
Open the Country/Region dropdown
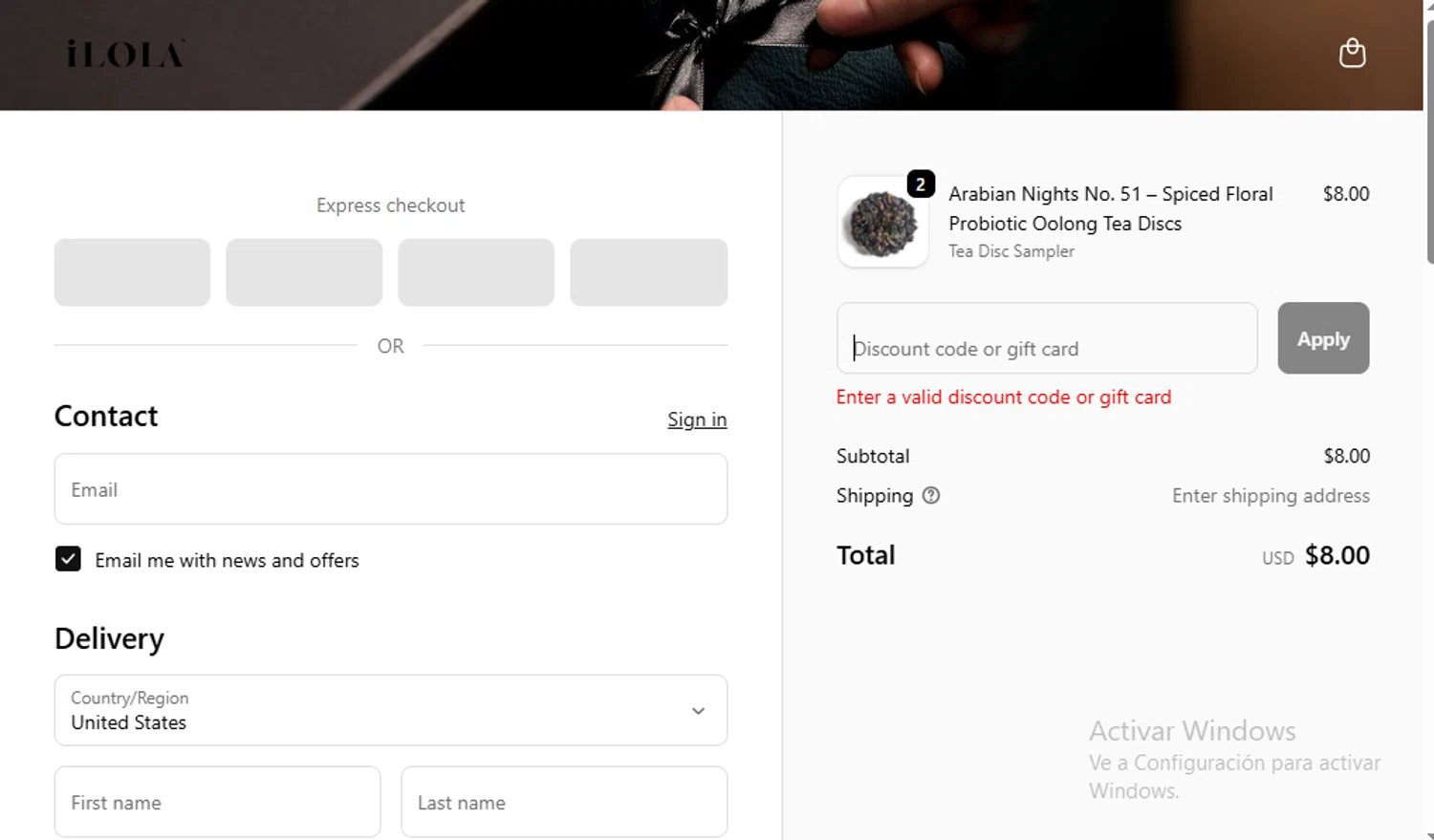(x=390, y=710)
